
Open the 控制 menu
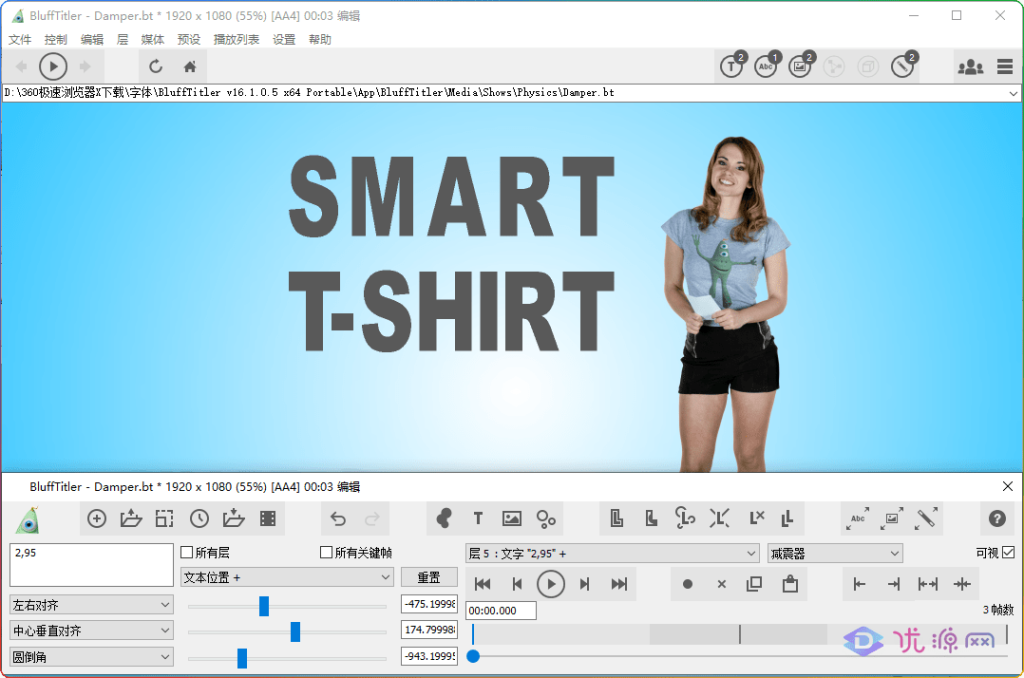pos(56,39)
